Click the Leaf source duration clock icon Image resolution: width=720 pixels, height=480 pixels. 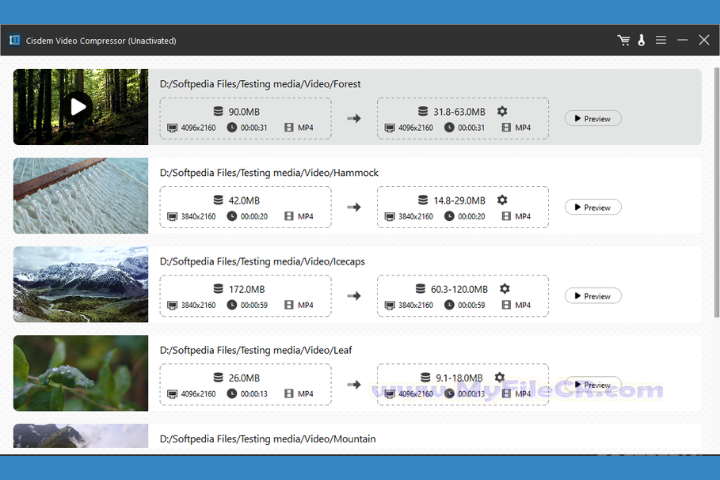coord(232,393)
